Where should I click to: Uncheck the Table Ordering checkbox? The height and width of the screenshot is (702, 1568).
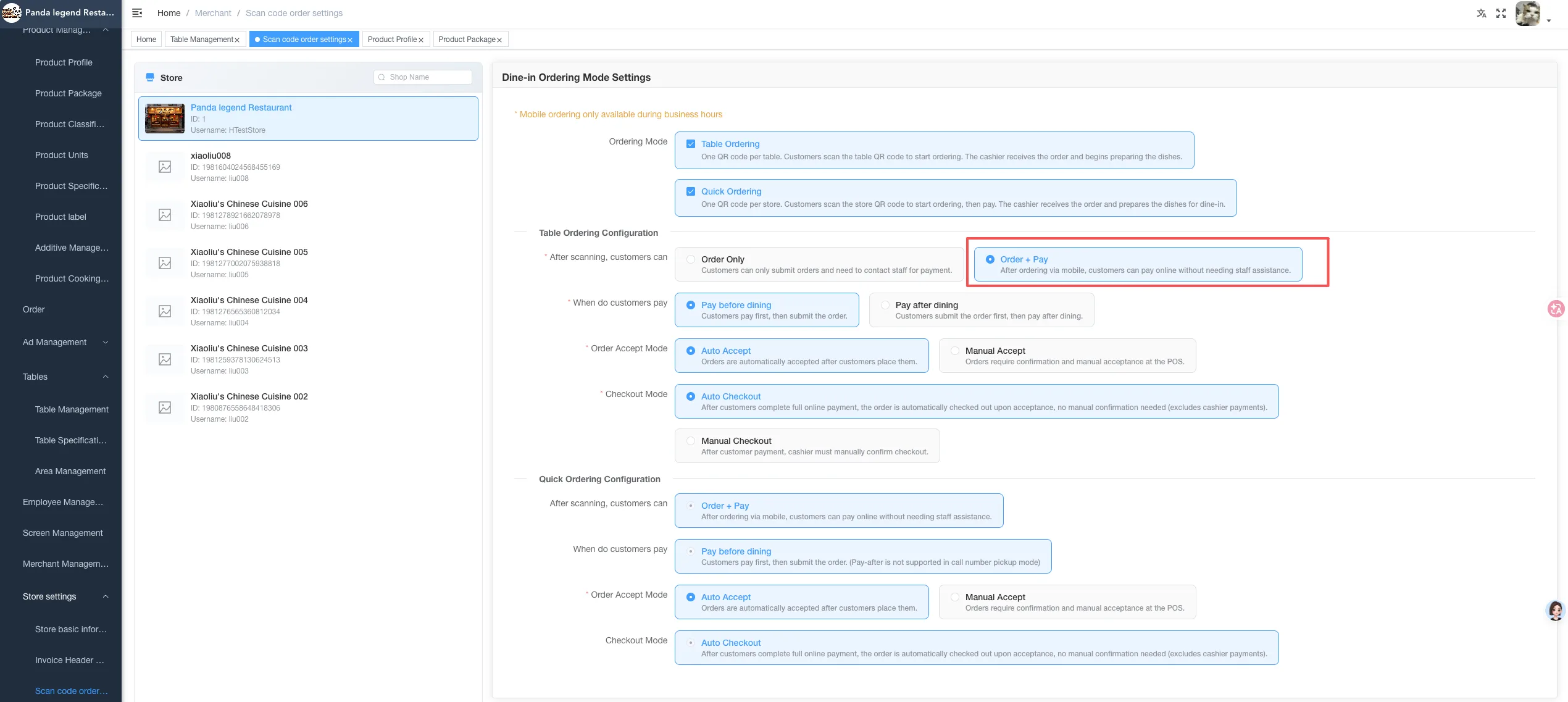coord(691,144)
